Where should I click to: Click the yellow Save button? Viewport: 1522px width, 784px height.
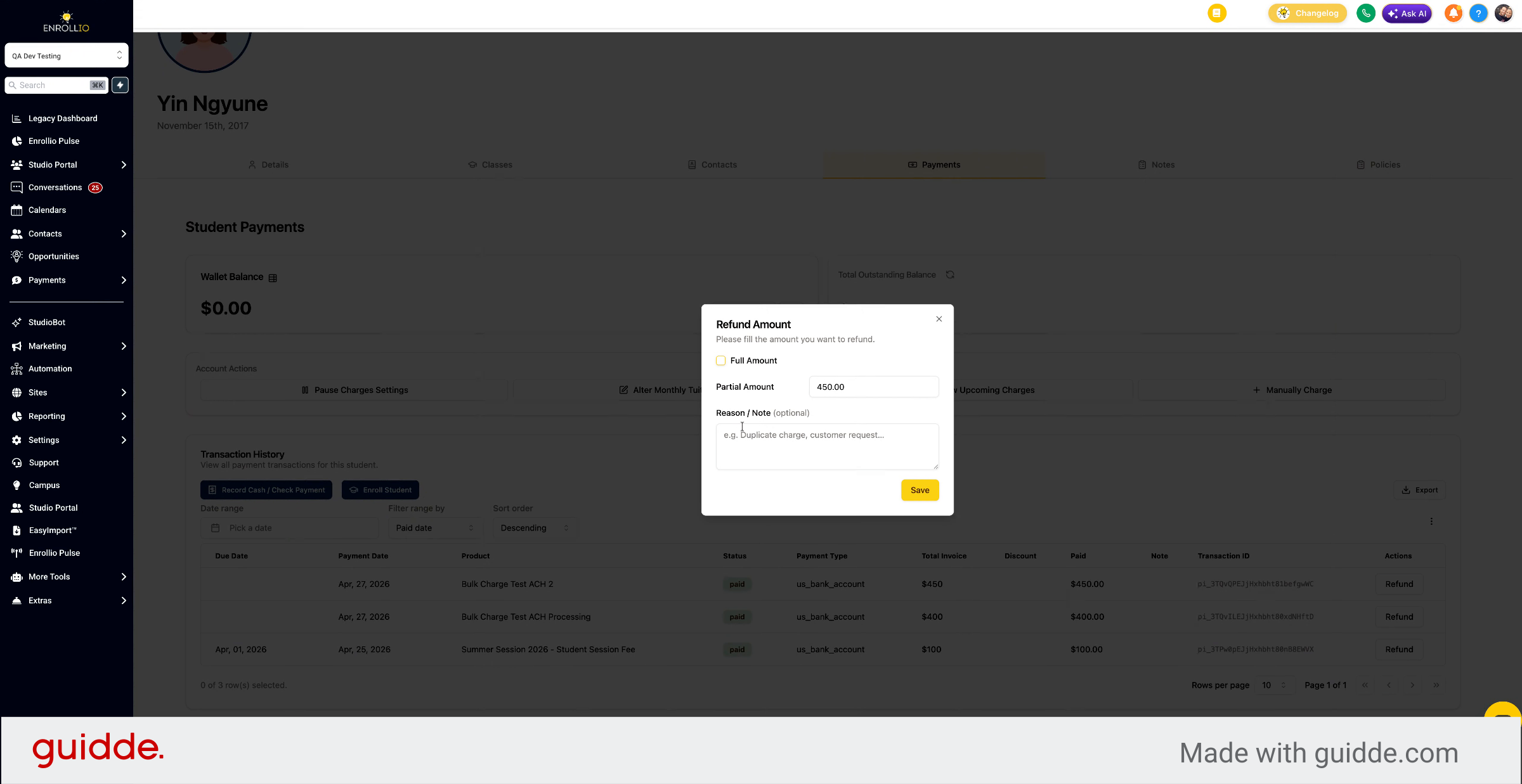pyautogui.click(x=920, y=490)
